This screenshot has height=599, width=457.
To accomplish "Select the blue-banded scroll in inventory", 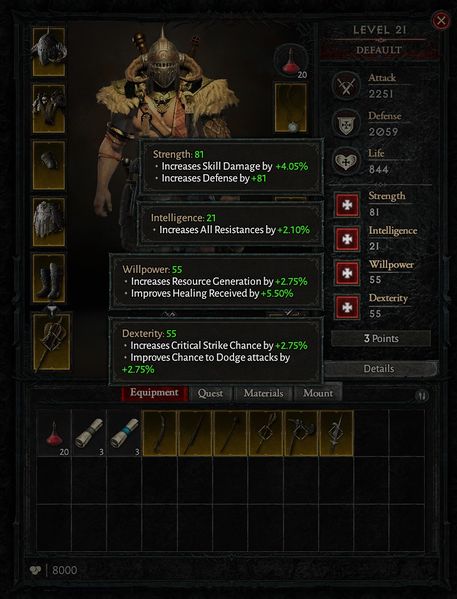I will 124,433.
